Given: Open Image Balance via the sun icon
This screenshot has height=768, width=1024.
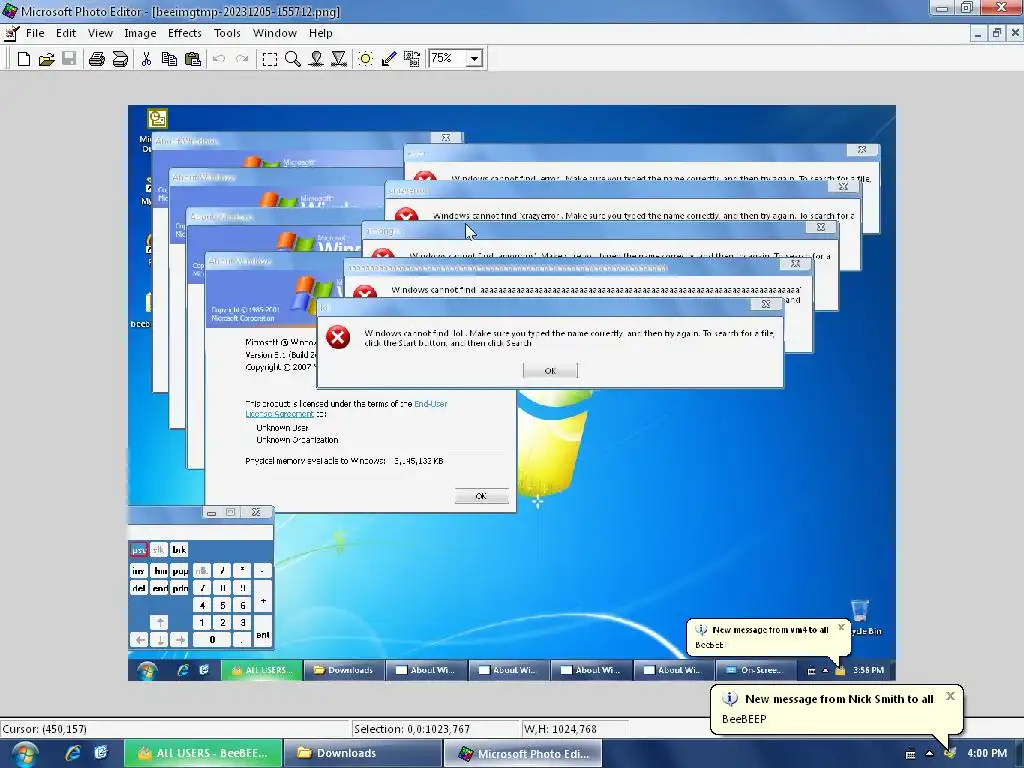Looking at the screenshot, I should pos(366,59).
